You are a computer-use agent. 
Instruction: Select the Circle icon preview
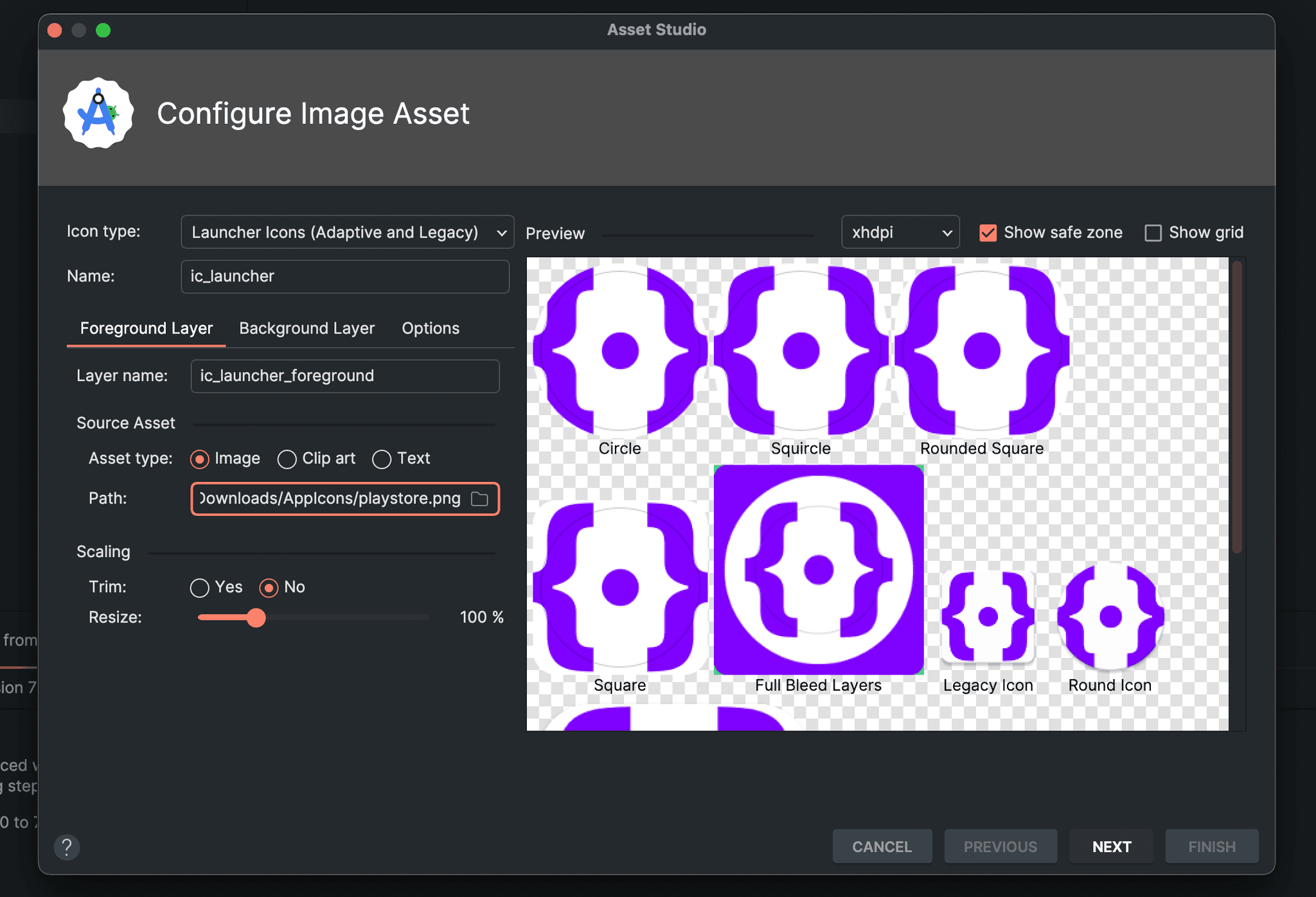pyautogui.click(x=619, y=350)
